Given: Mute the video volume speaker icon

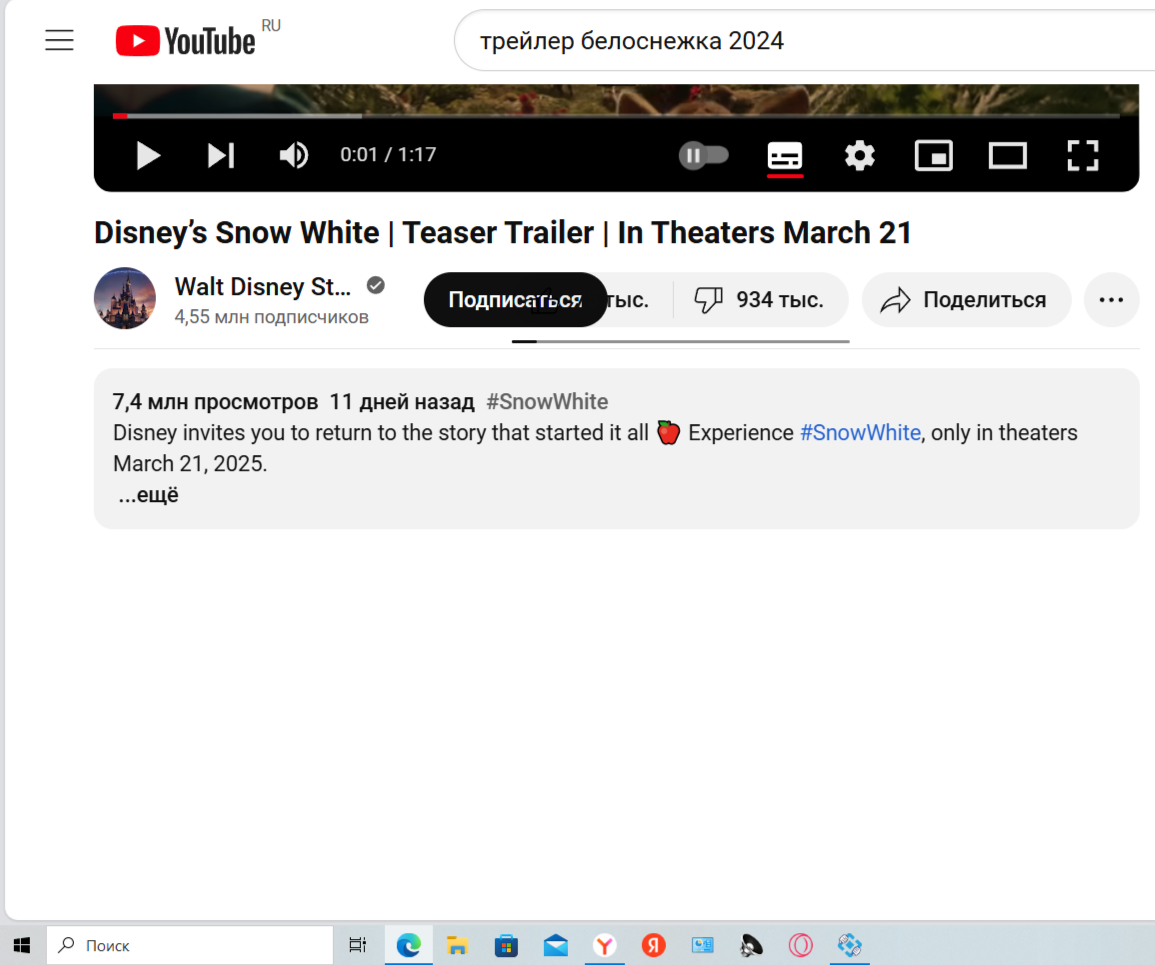Looking at the screenshot, I should (x=293, y=155).
